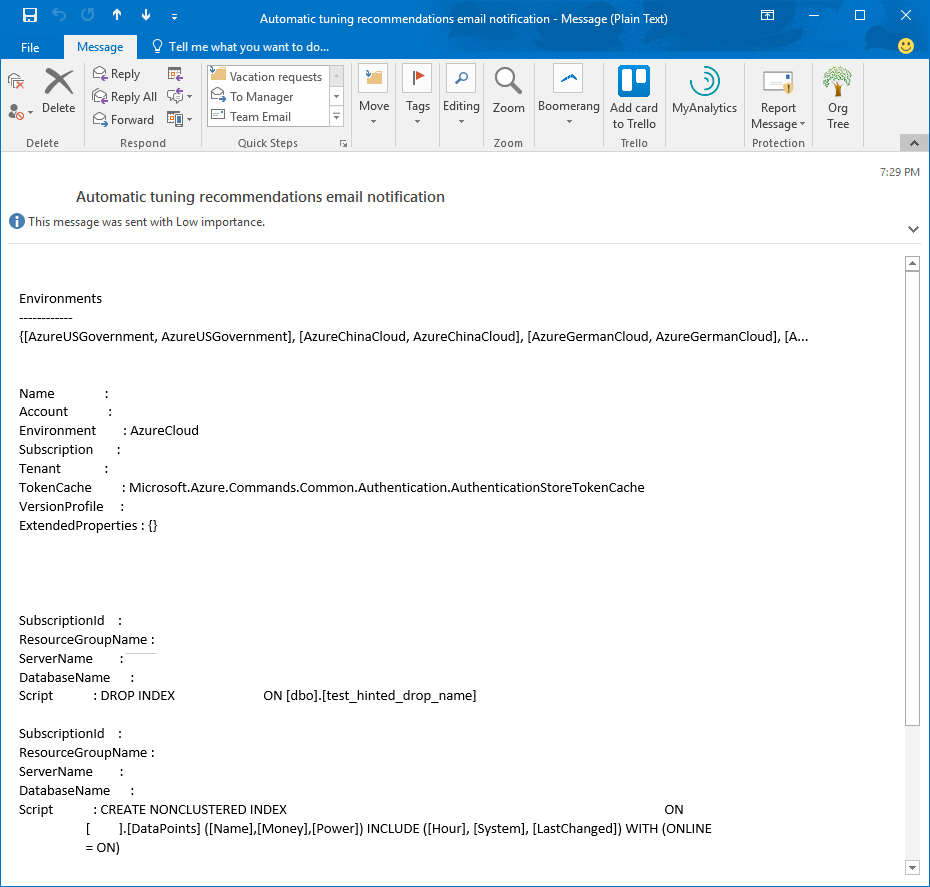Click the message scrollbar down arrow
Screen dimensions: 930x887
point(912,867)
